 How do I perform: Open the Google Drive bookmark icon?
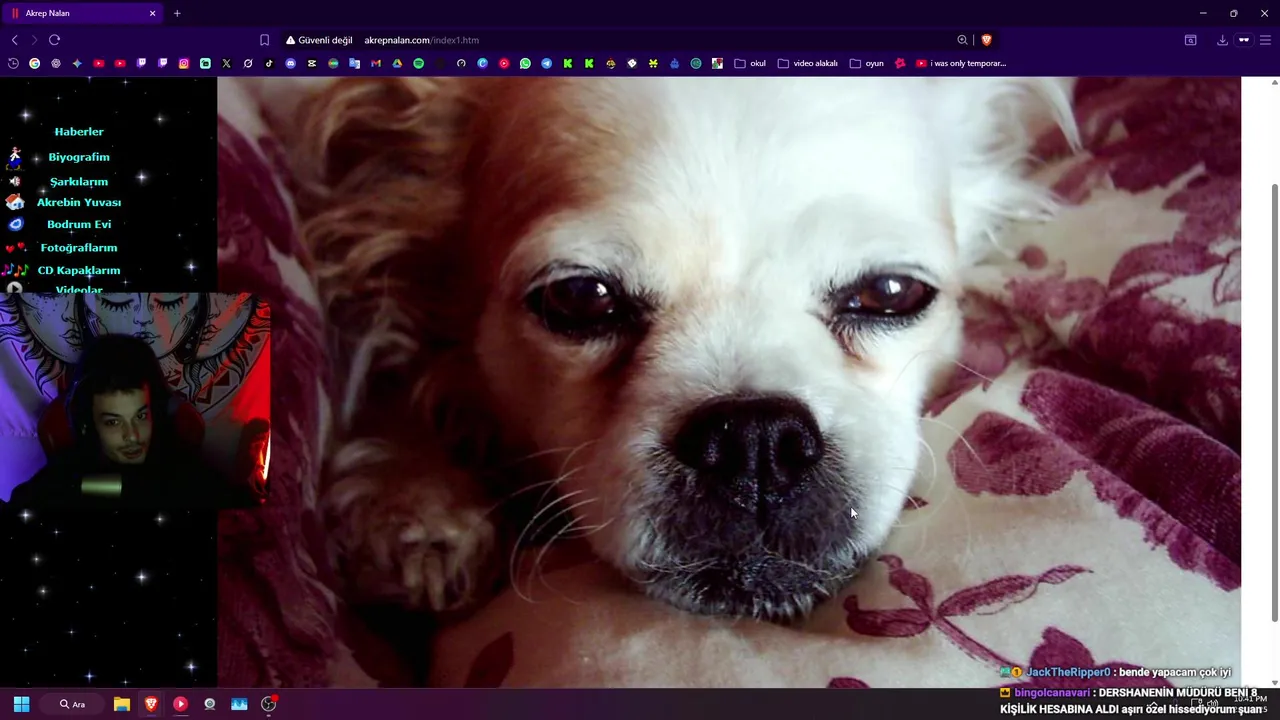point(397,63)
